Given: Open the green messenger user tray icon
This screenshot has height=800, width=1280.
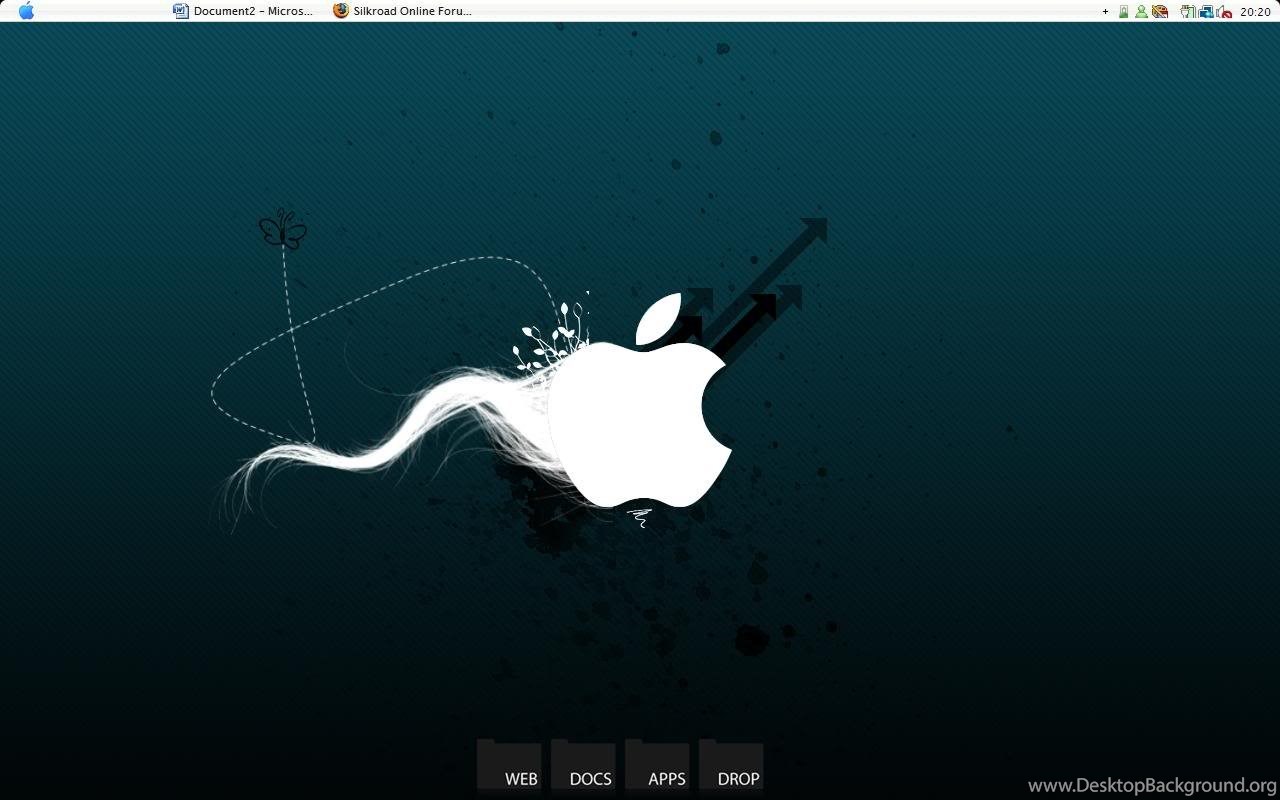Looking at the screenshot, I should coord(1141,12).
